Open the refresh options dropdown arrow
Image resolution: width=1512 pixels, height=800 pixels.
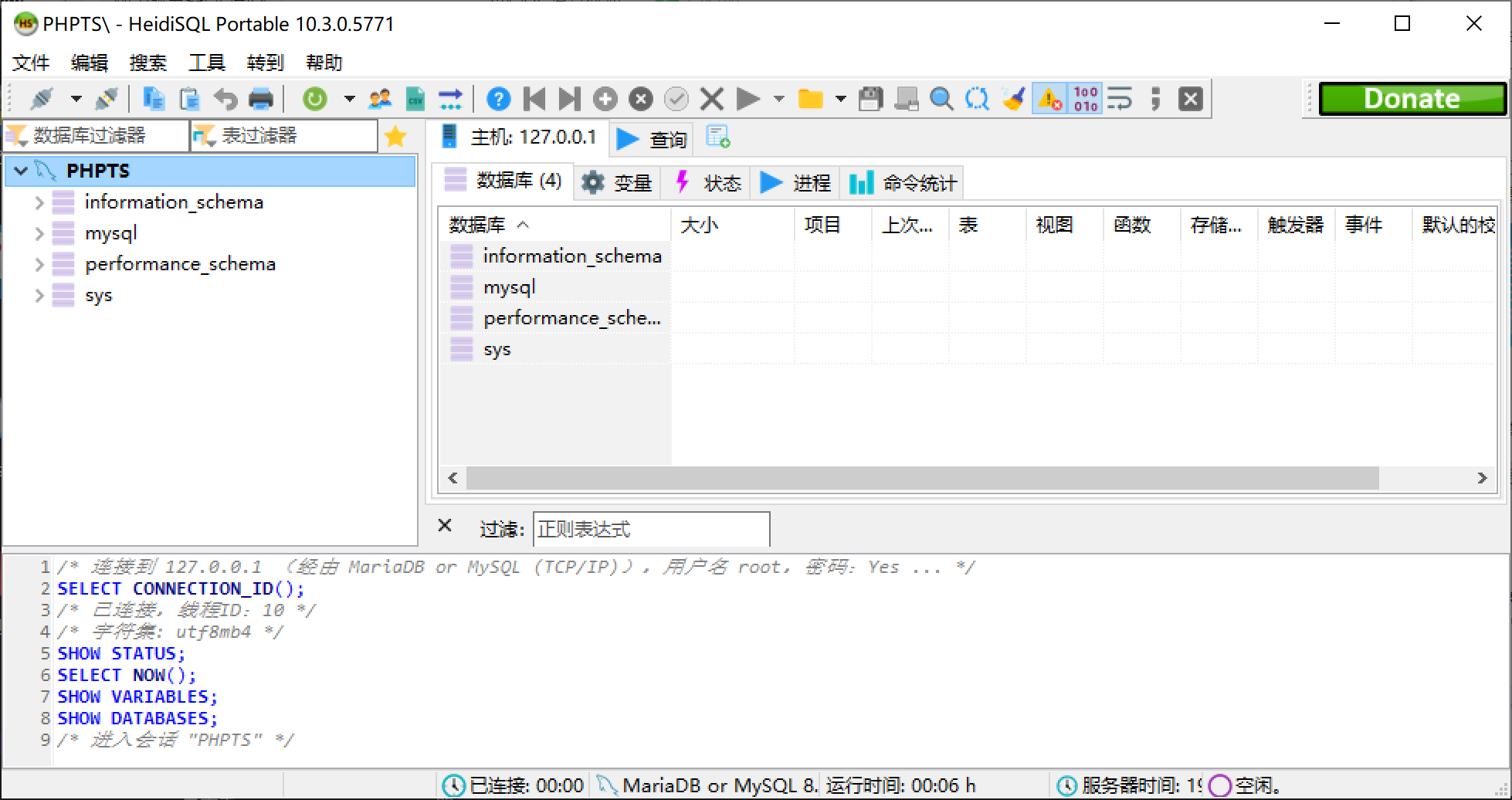(x=349, y=99)
